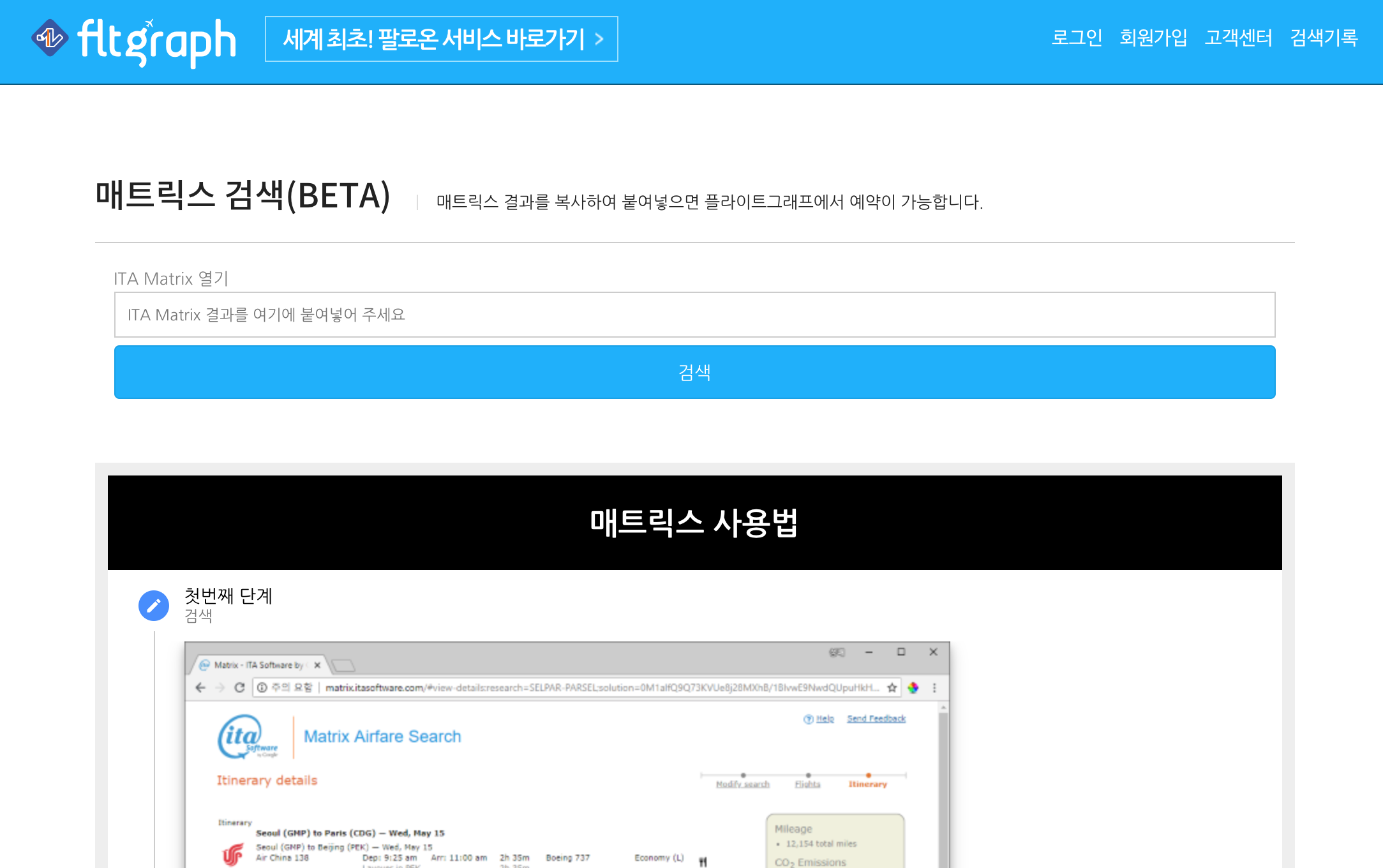Screen dimensions: 1383x868
Task: Click the Itinerary dot on the progress indicator
Action: [869, 774]
